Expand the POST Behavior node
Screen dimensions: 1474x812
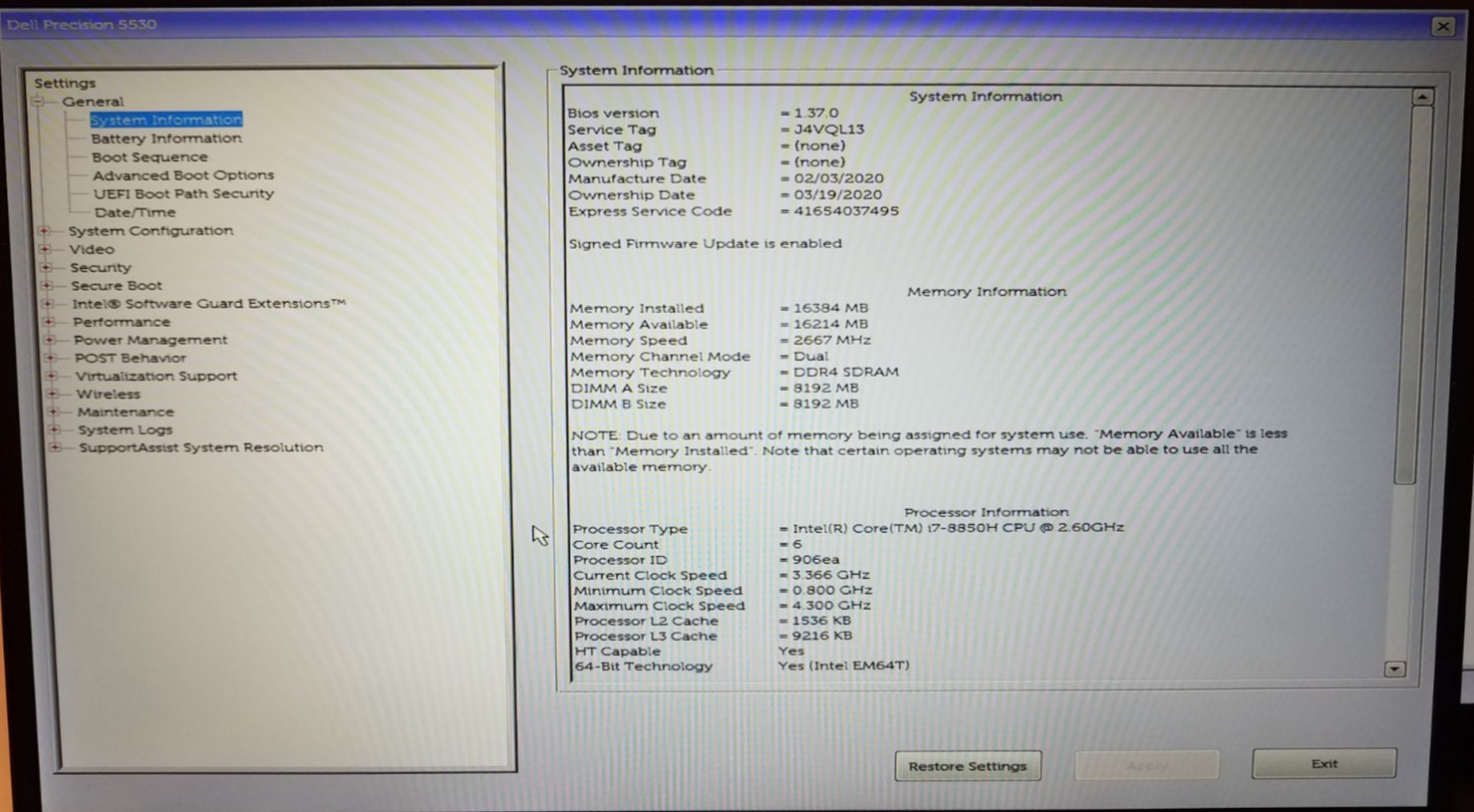tap(51, 358)
